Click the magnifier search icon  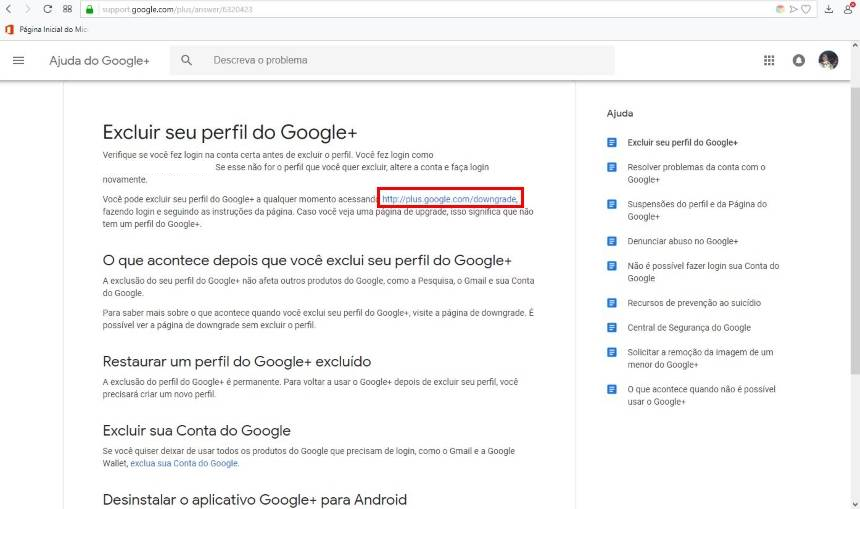tap(186, 60)
